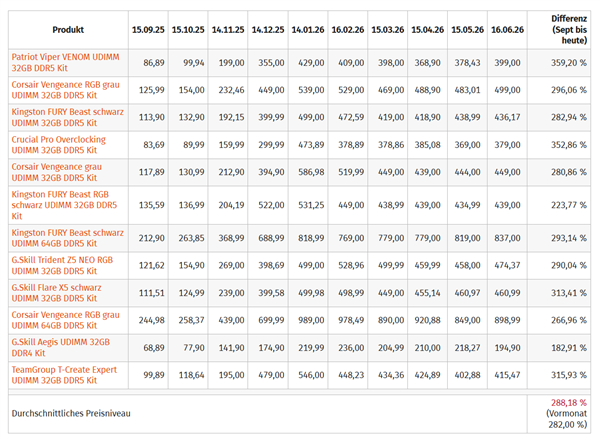The width and height of the screenshot is (600, 439).
Task: Open Corsair Vengeance RGB grau 32GB link
Action: click(x=65, y=90)
